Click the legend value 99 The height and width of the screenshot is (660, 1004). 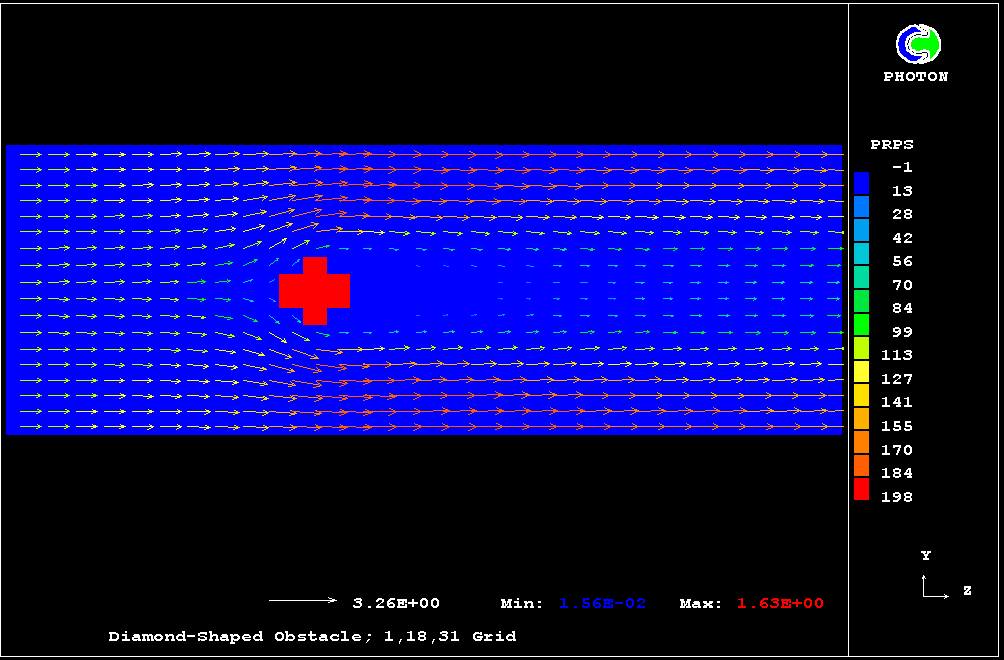(901, 332)
